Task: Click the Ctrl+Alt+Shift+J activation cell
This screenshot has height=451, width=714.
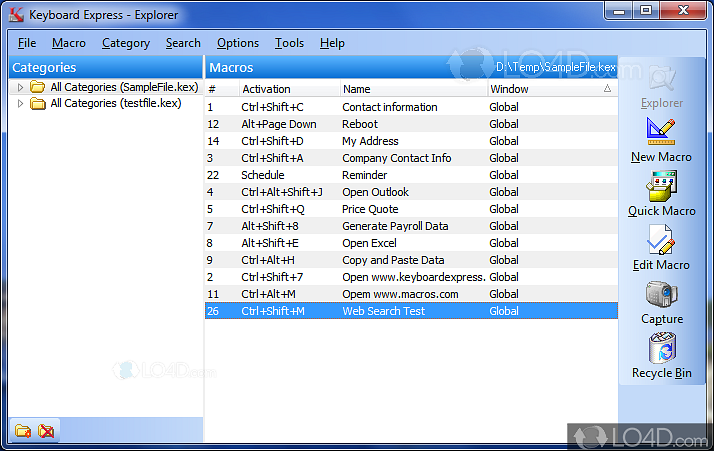Action: coord(282,192)
